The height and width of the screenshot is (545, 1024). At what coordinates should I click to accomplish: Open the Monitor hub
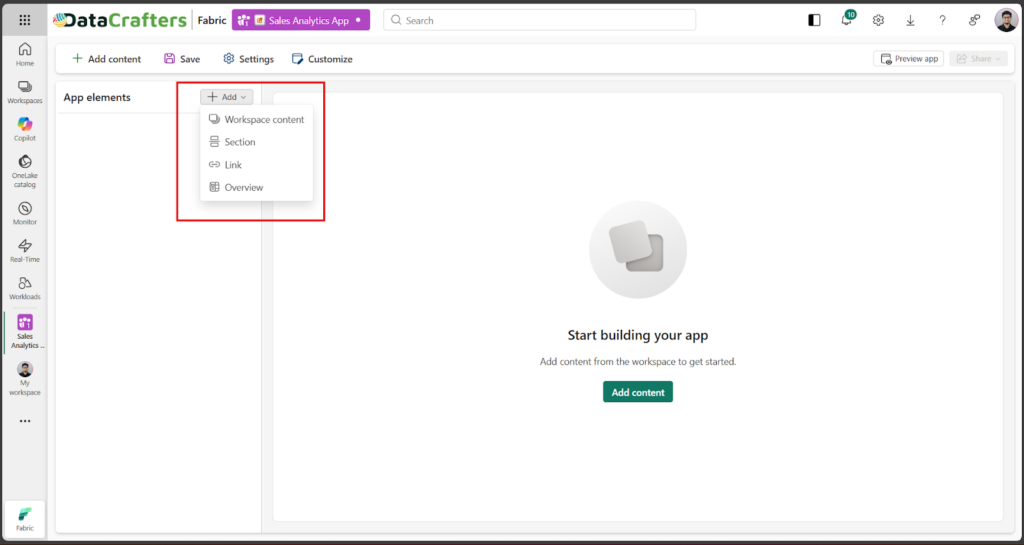click(25, 213)
